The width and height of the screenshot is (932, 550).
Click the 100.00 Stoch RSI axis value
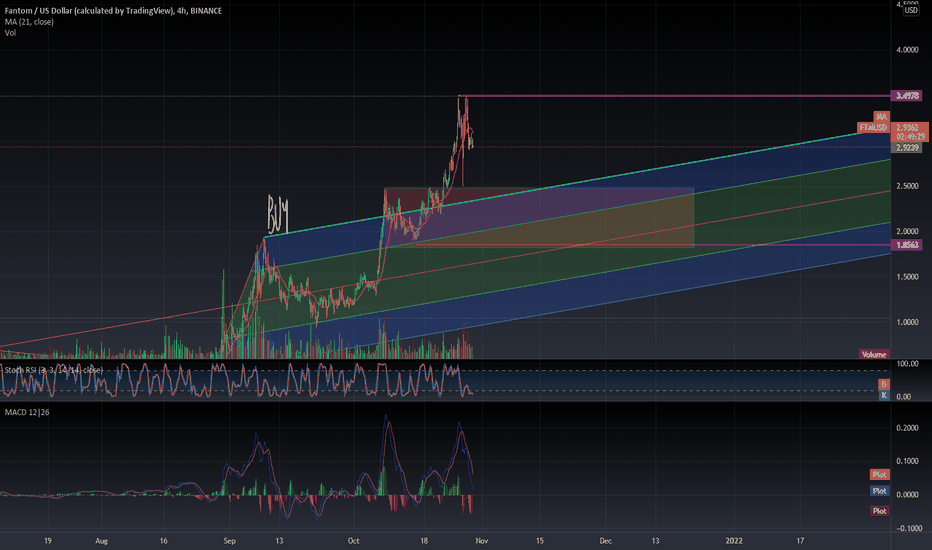[x=907, y=363]
